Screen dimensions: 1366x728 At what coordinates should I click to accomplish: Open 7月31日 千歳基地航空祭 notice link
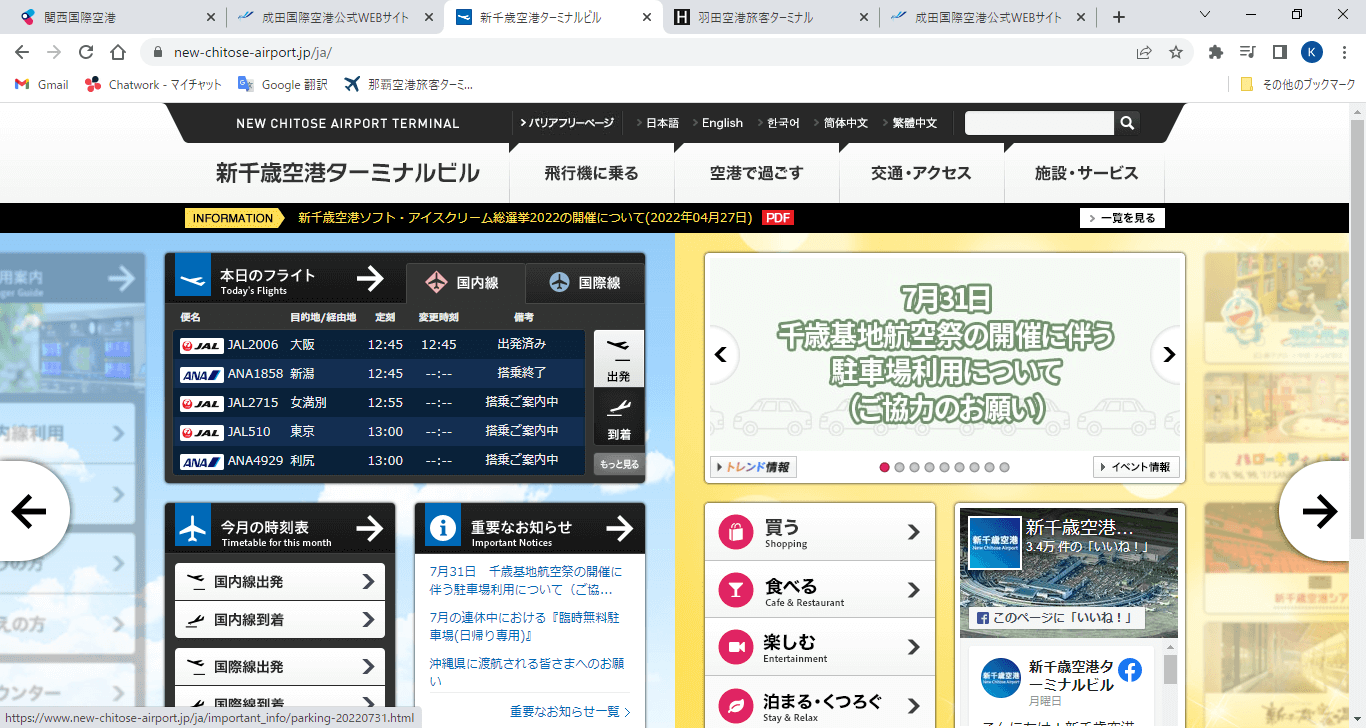coord(526,581)
